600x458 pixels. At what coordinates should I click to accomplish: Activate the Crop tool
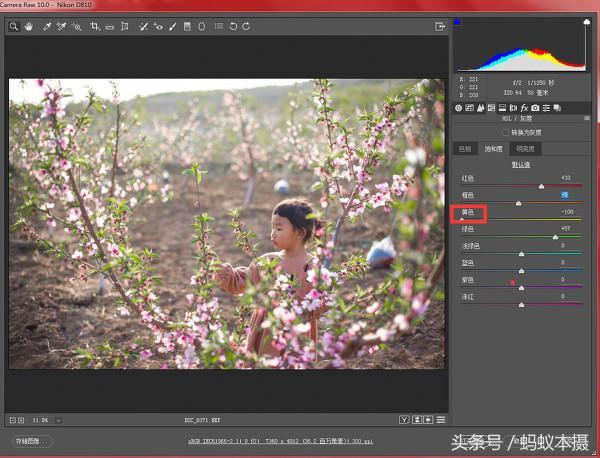point(95,26)
